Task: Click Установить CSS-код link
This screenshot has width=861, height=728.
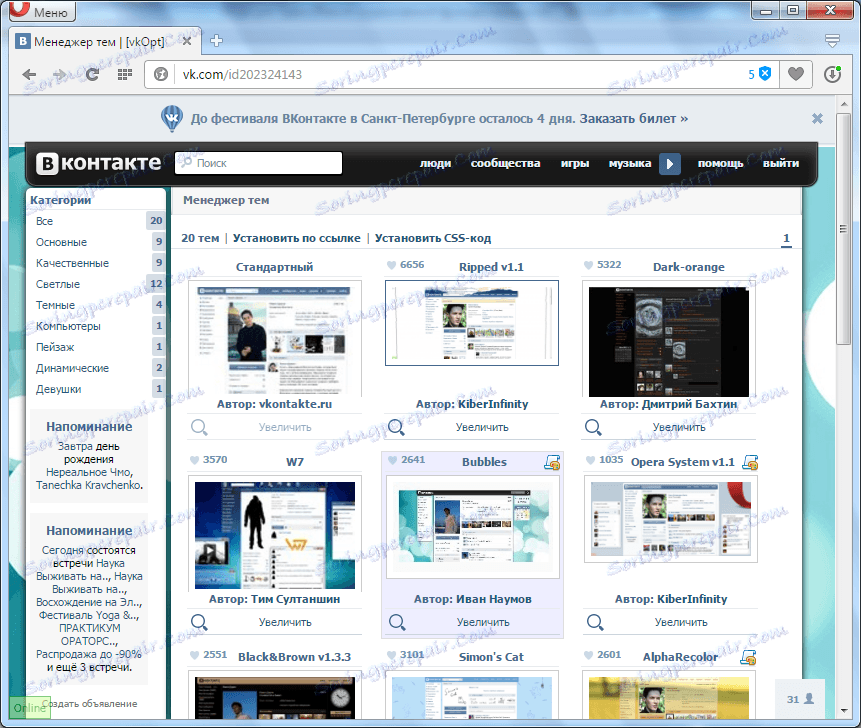Action: click(433, 238)
